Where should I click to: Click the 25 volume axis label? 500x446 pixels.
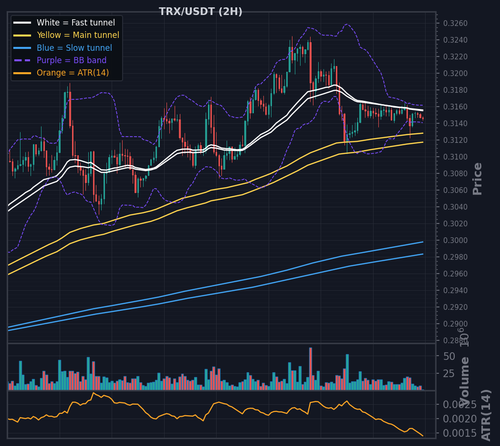[449, 373]
